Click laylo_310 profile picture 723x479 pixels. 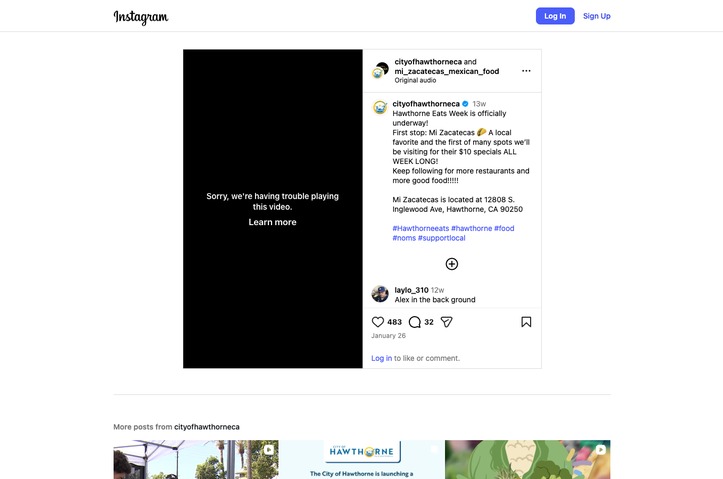(380, 294)
